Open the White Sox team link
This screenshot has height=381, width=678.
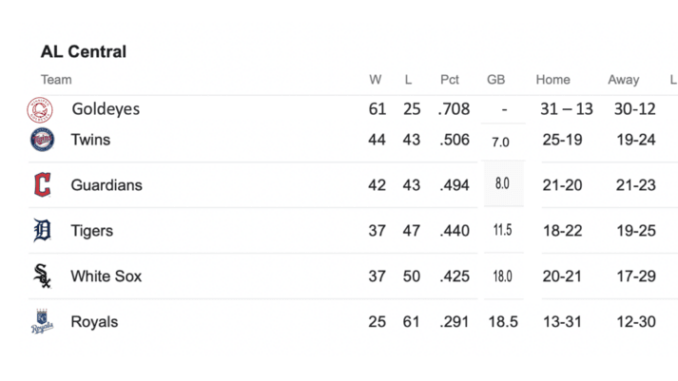pos(106,276)
